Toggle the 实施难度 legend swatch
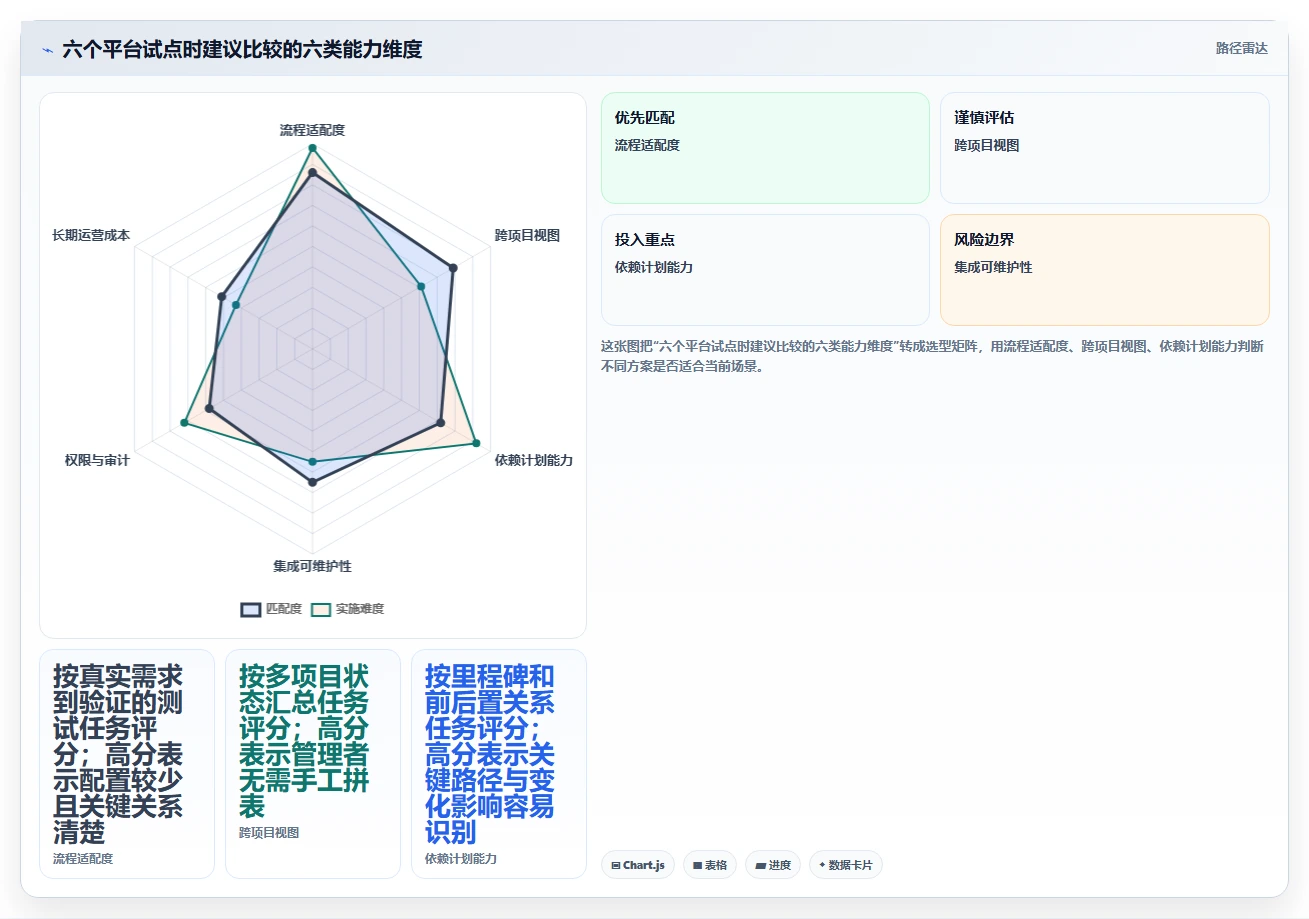Viewport: 1309px width, 919px height. pyautogui.click(x=321, y=609)
